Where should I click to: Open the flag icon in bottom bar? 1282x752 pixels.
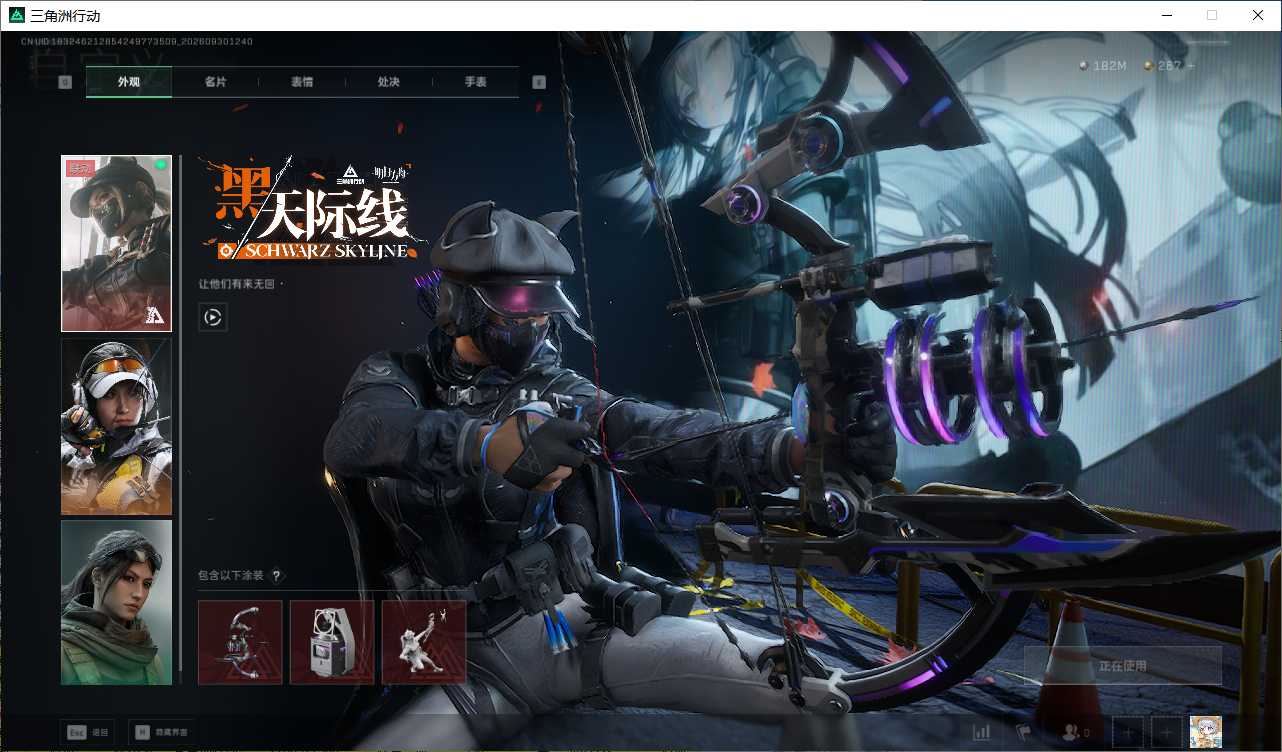coord(1023,733)
